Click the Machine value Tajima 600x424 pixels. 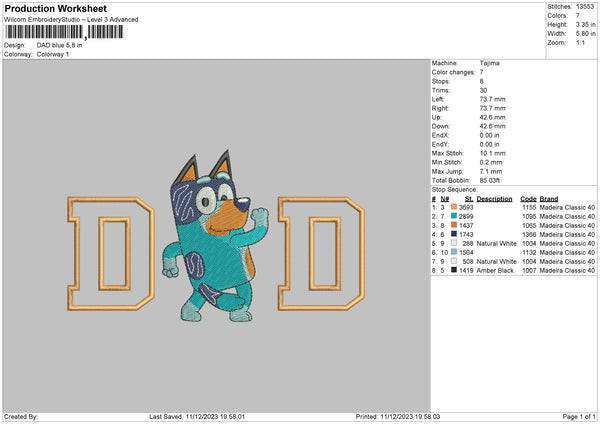pyautogui.click(x=492, y=64)
